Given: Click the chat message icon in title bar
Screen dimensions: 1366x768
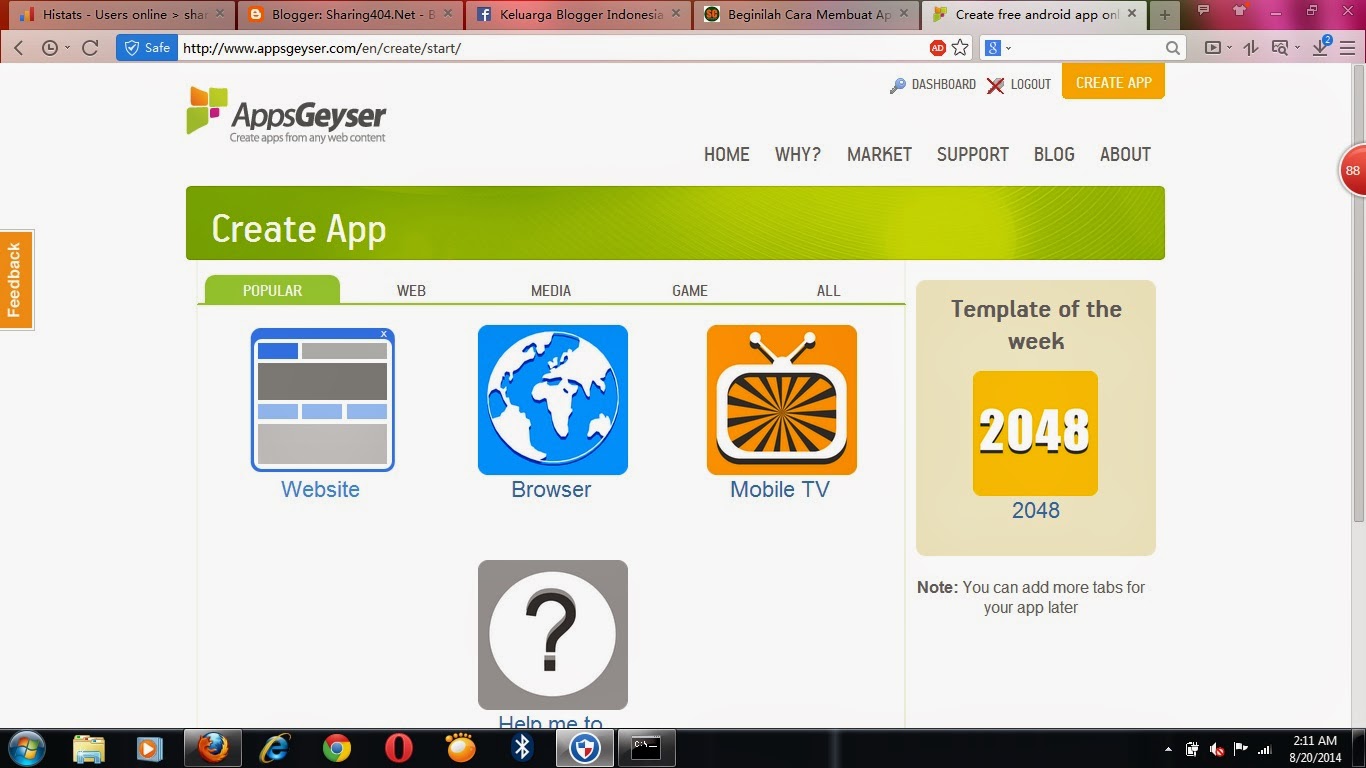Looking at the screenshot, I should (x=1204, y=10).
